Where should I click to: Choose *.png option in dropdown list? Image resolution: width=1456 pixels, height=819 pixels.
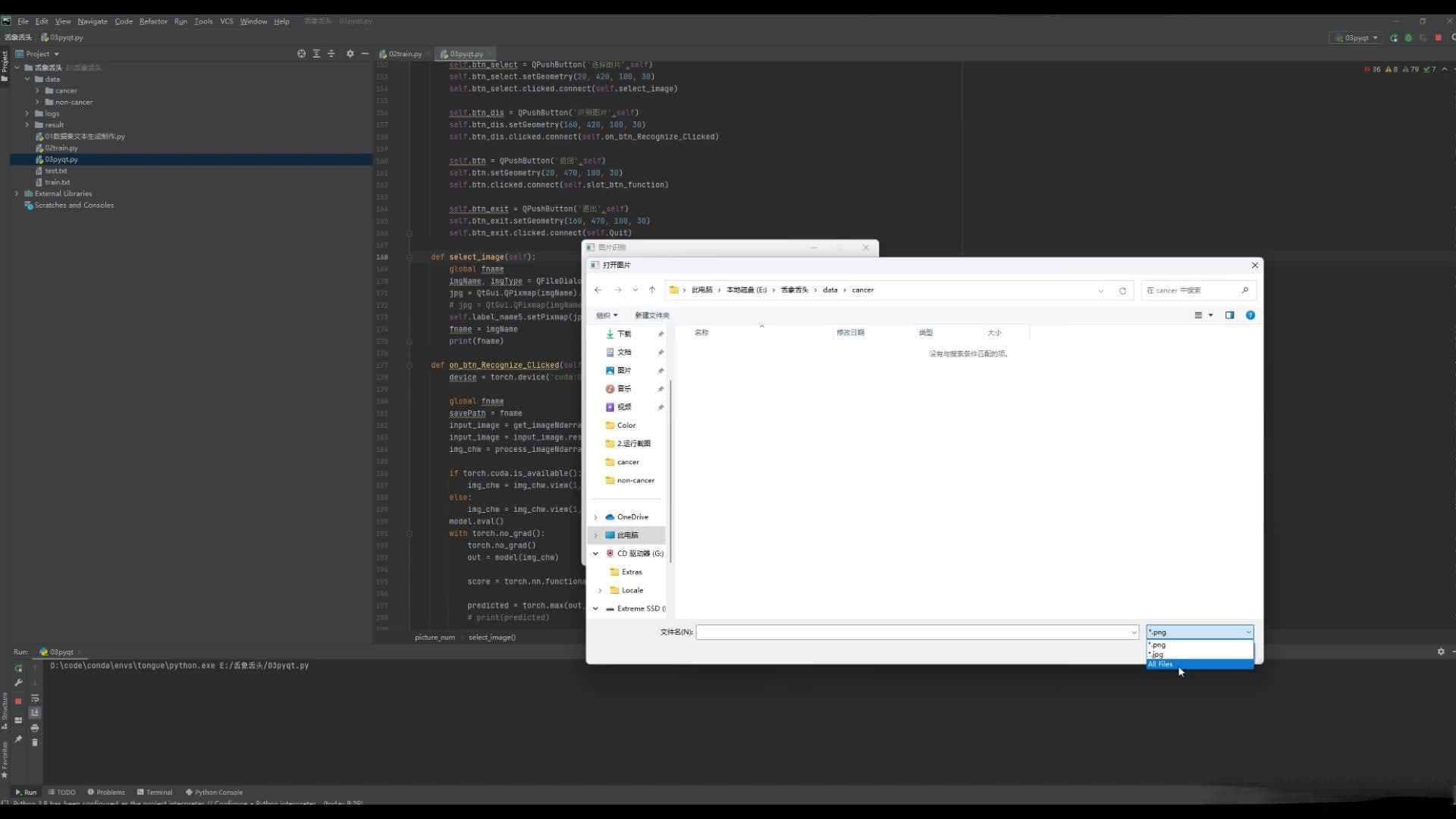click(x=1199, y=645)
